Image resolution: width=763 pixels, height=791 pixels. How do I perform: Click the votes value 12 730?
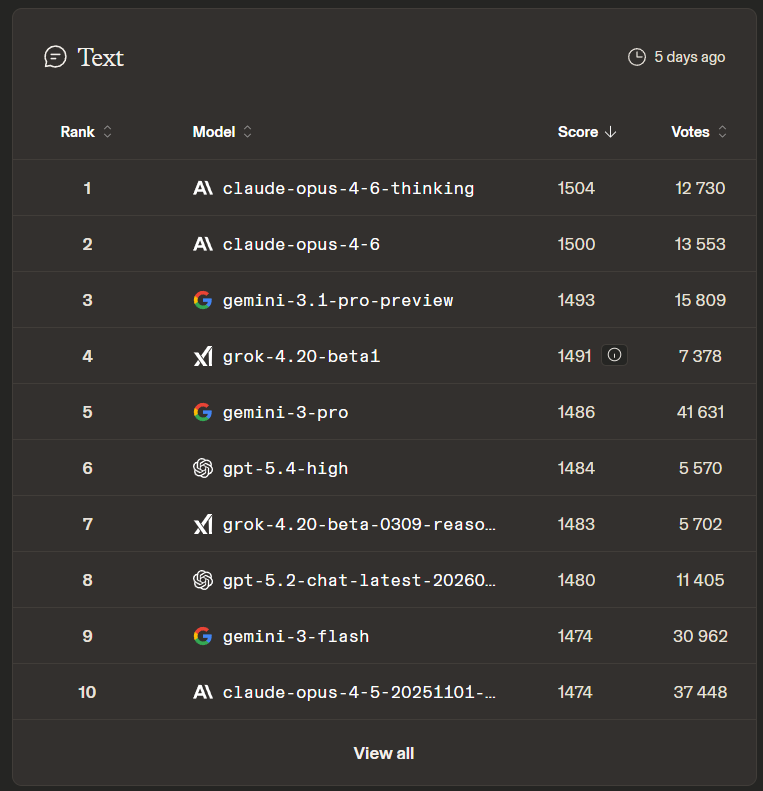pyautogui.click(x=700, y=188)
